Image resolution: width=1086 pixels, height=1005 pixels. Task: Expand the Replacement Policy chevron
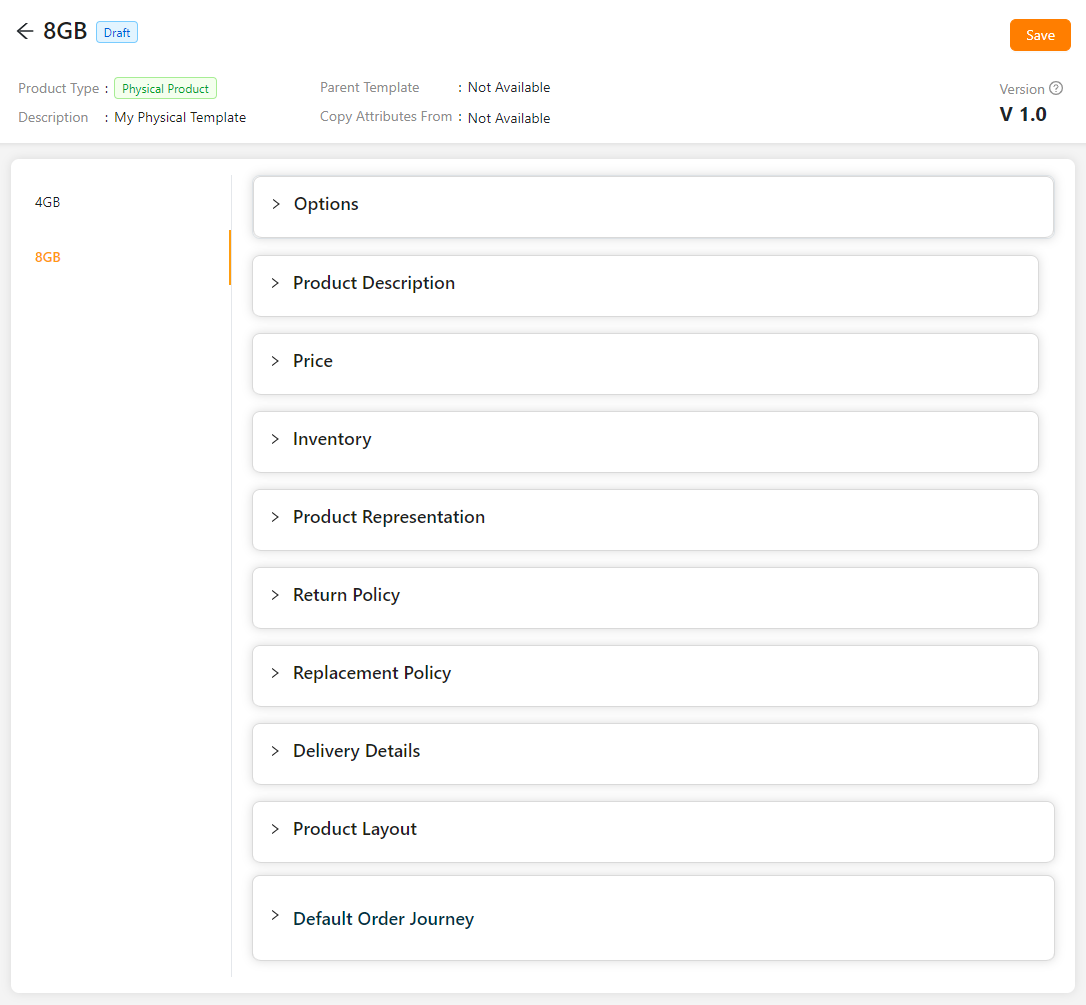pos(275,673)
